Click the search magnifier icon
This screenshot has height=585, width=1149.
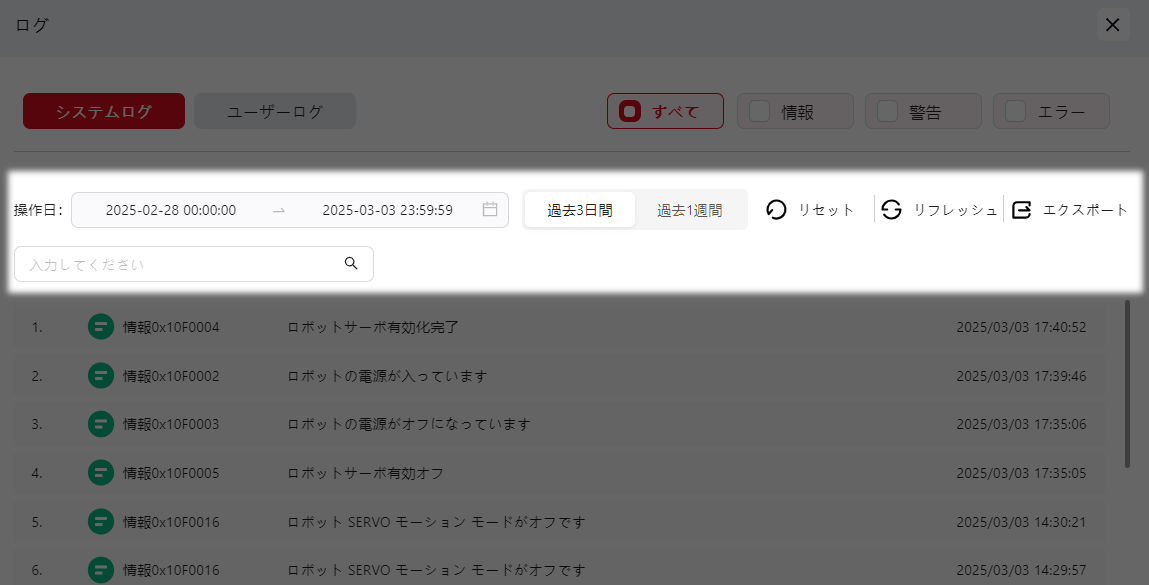tap(351, 263)
